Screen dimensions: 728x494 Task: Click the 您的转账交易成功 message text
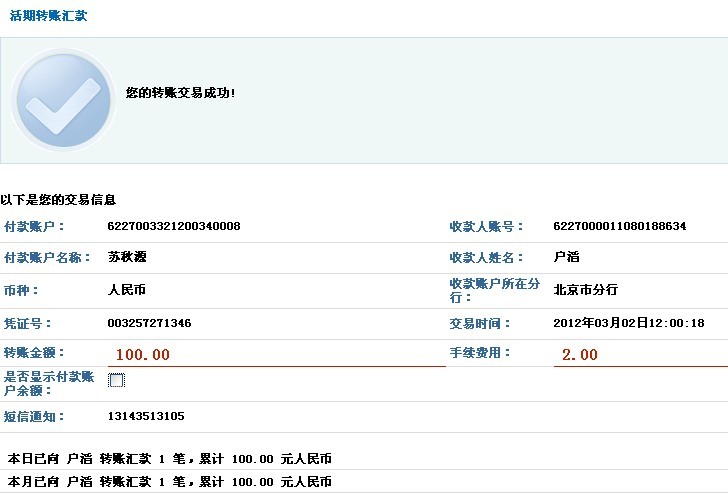[180, 92]
